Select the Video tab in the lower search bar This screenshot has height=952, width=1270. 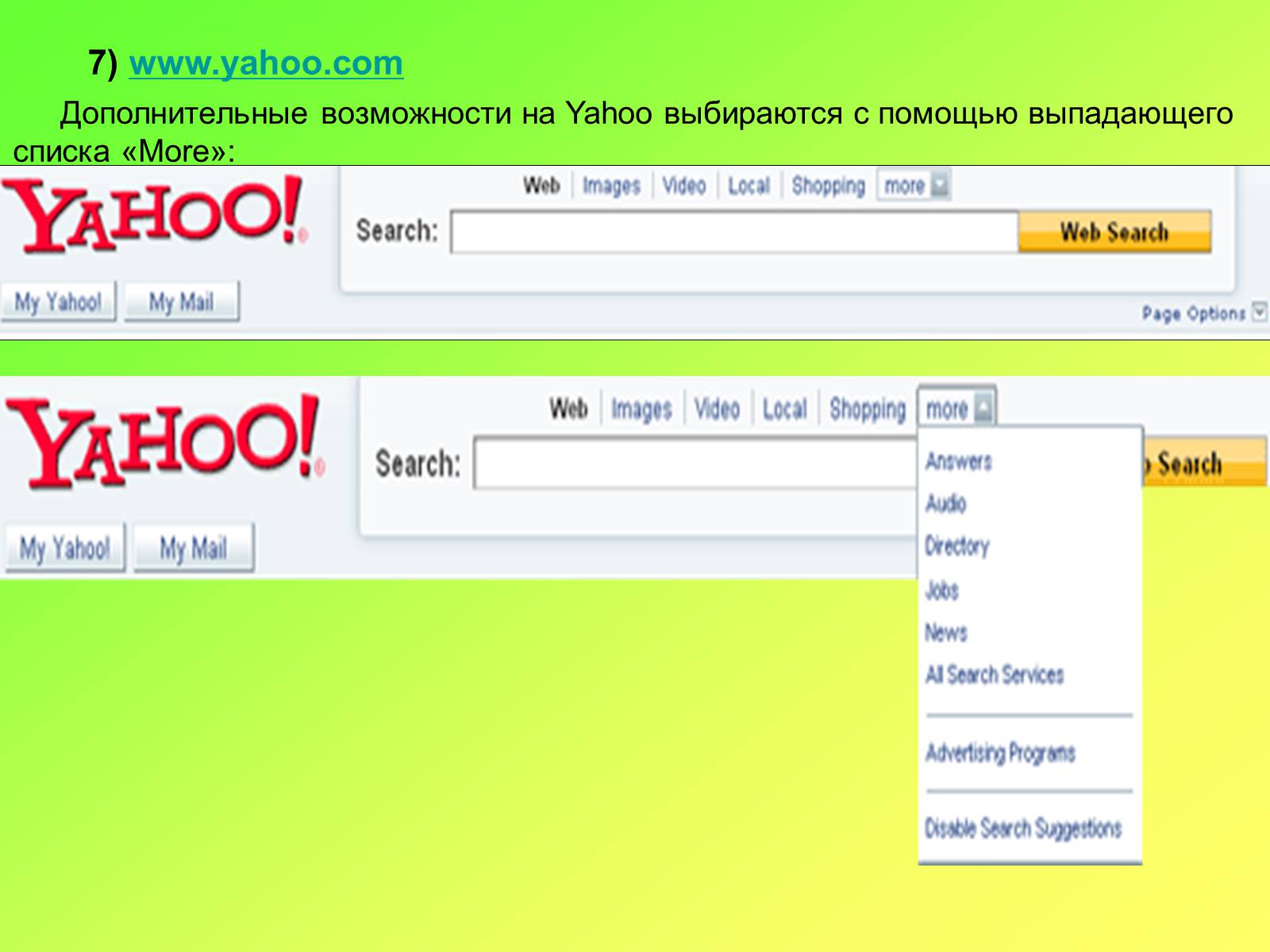coord(717,409)
